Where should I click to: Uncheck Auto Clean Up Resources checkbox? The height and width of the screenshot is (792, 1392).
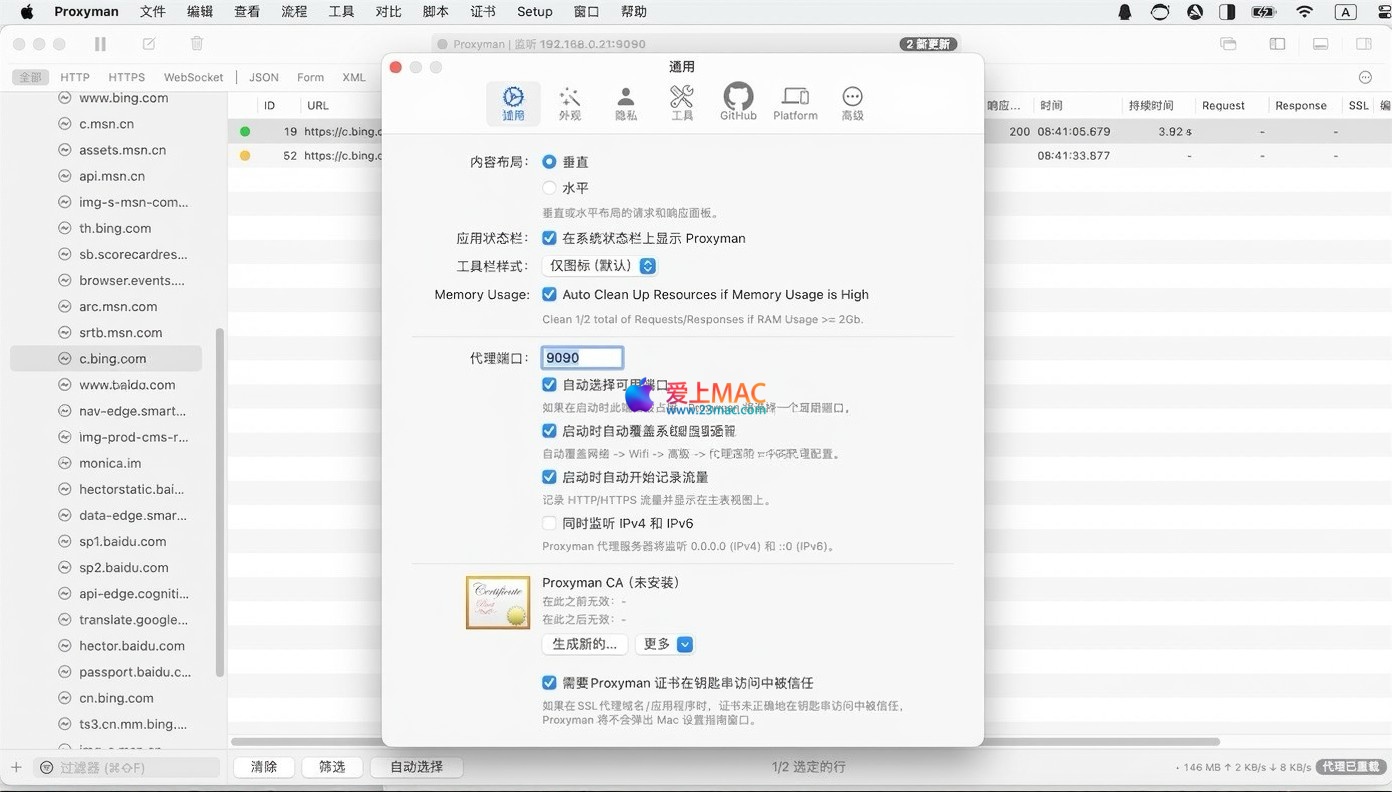[x=549, y=294]
